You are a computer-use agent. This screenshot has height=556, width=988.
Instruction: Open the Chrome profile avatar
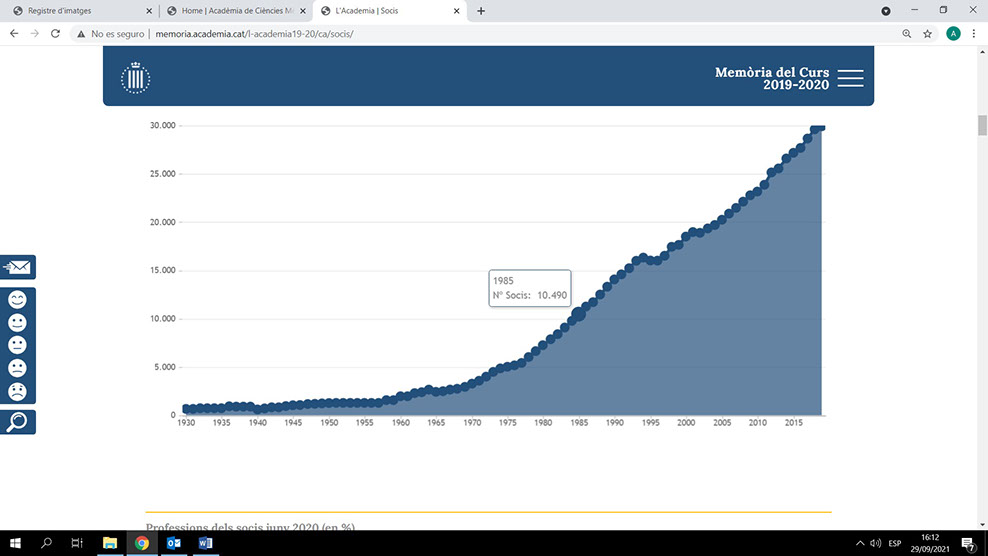[x=953, y=33]
